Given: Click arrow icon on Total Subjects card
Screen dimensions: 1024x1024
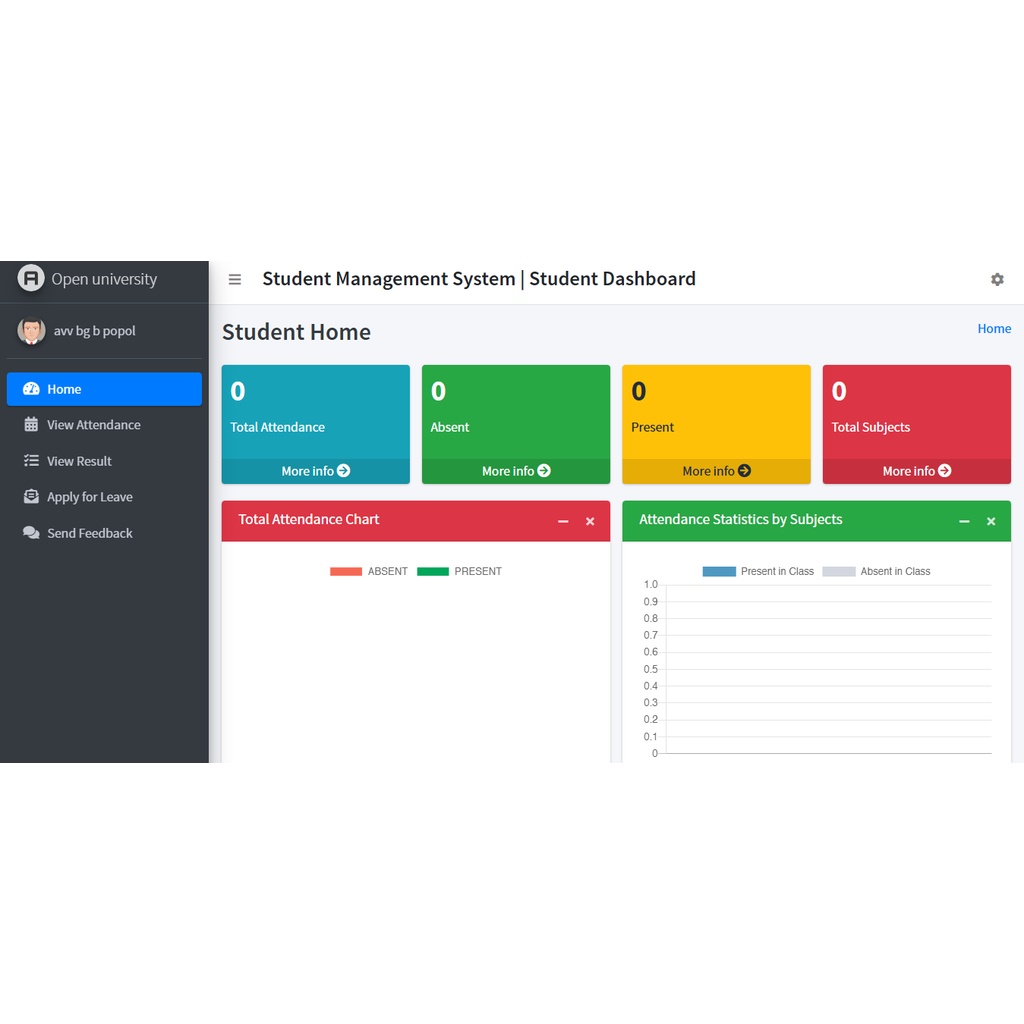Looking at the screenshot, I should (944, 471).
